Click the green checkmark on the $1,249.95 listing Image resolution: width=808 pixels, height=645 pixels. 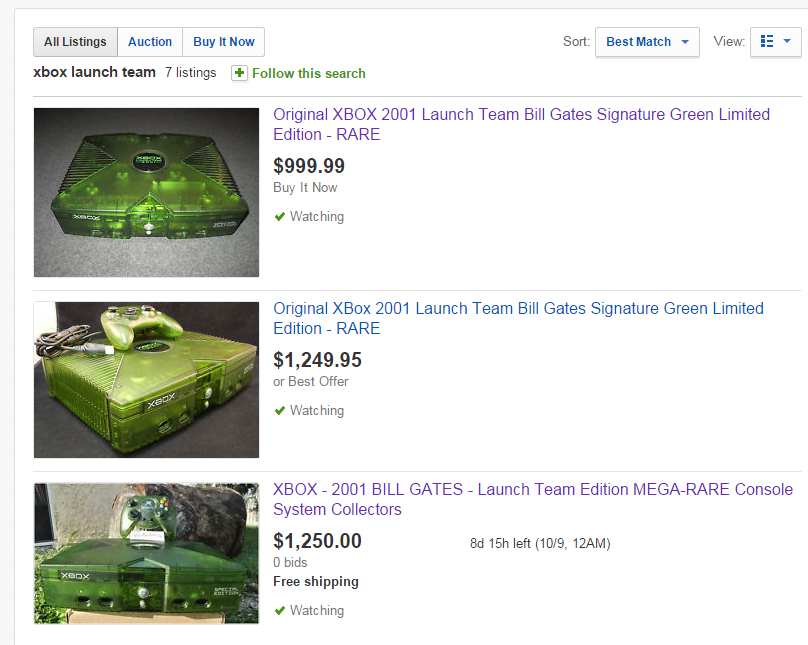point(280,411)
